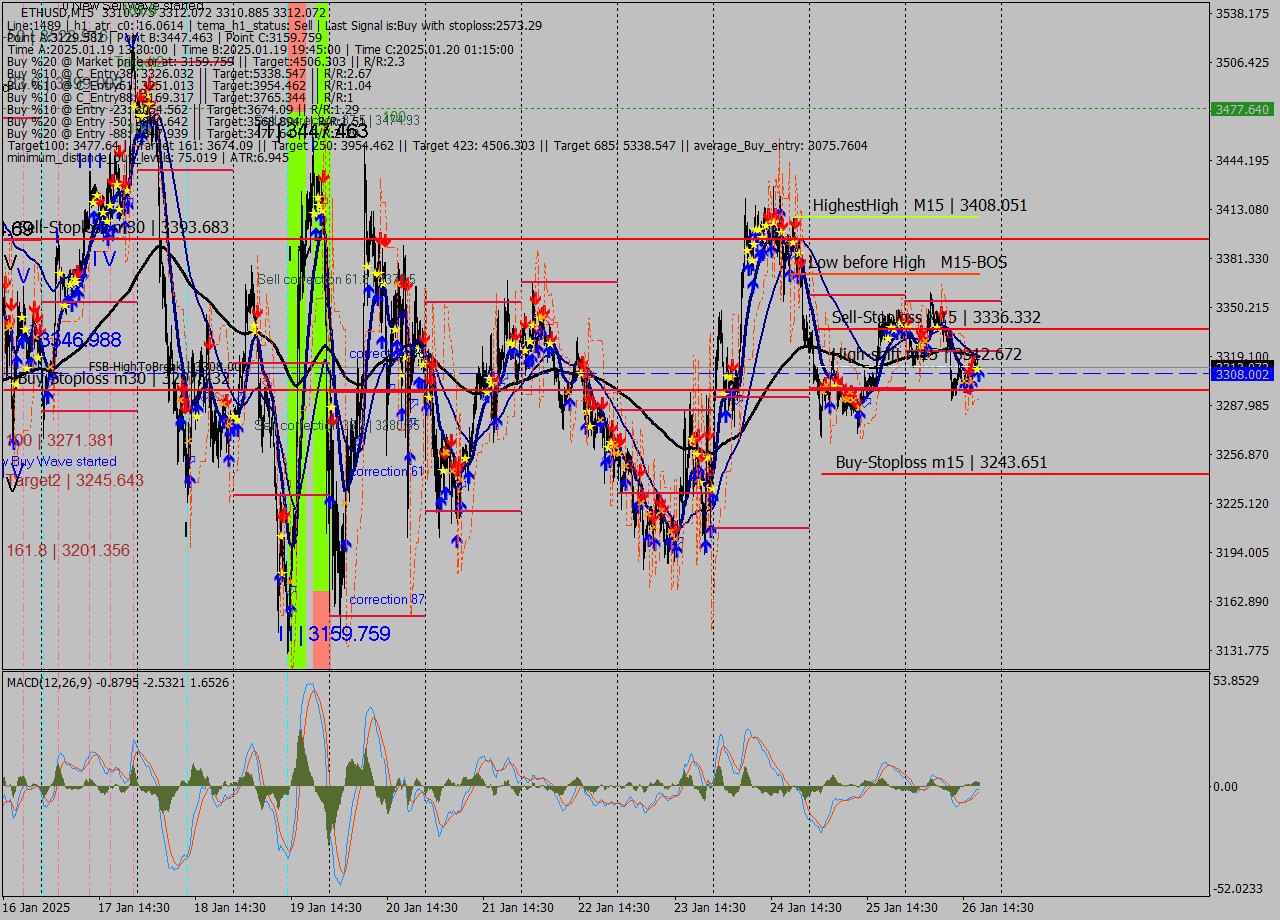Click the 53.8529 MACD scale value
Image resolution: width=1280 pixels, height=920 pixels.
[1236, 680]
